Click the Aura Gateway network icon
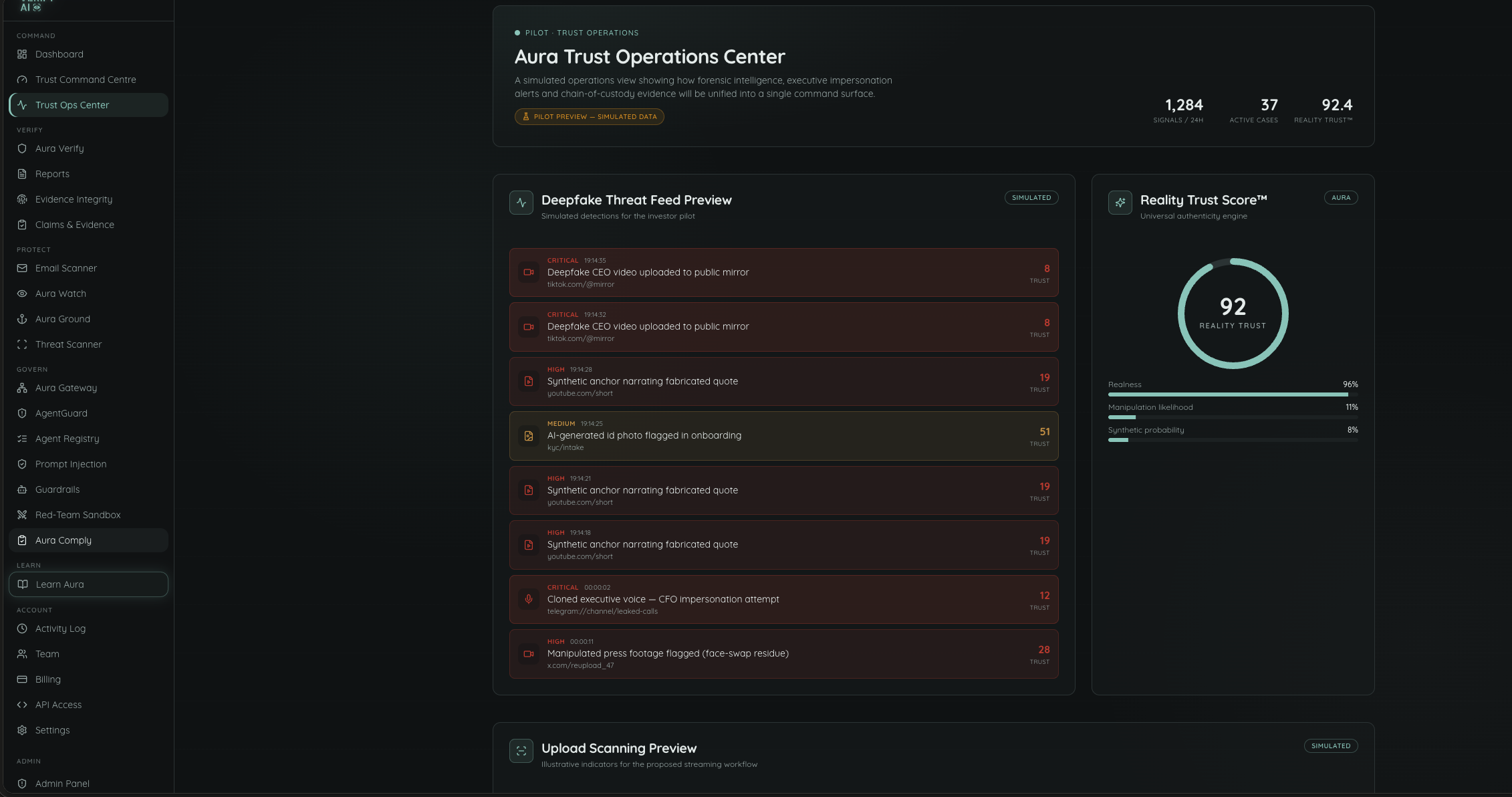This screenshot has width=1512, height=797. (x=22, y=388)
